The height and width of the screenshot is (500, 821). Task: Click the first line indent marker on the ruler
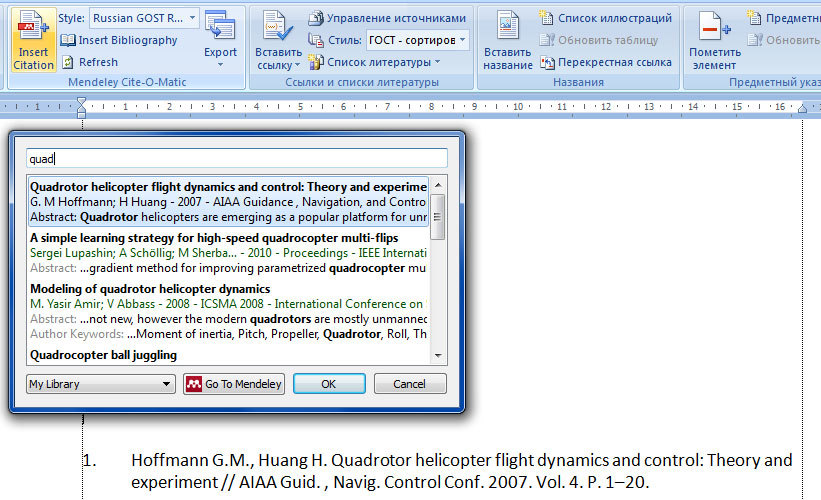[x=81, y=101]
